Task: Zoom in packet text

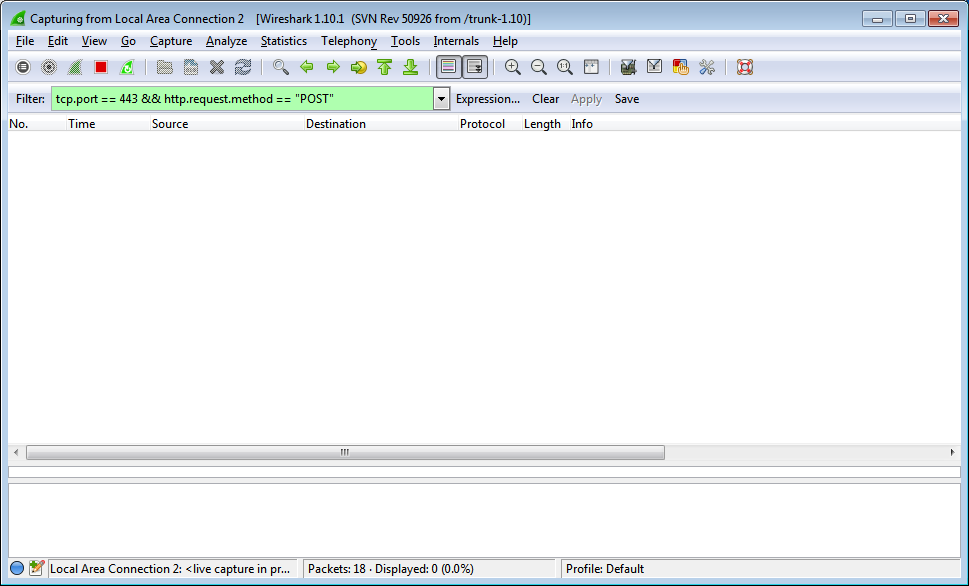Action: coord(512,67)
